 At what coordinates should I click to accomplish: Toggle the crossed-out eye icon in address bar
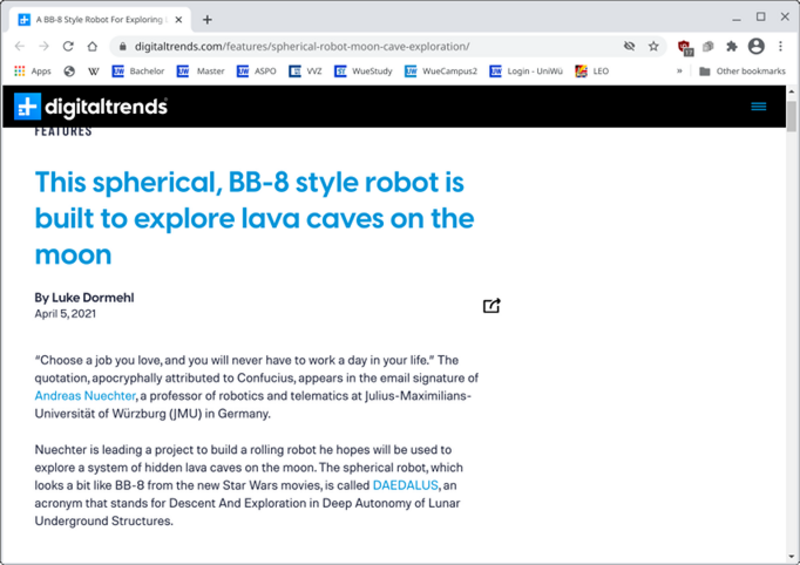(629, 46)
